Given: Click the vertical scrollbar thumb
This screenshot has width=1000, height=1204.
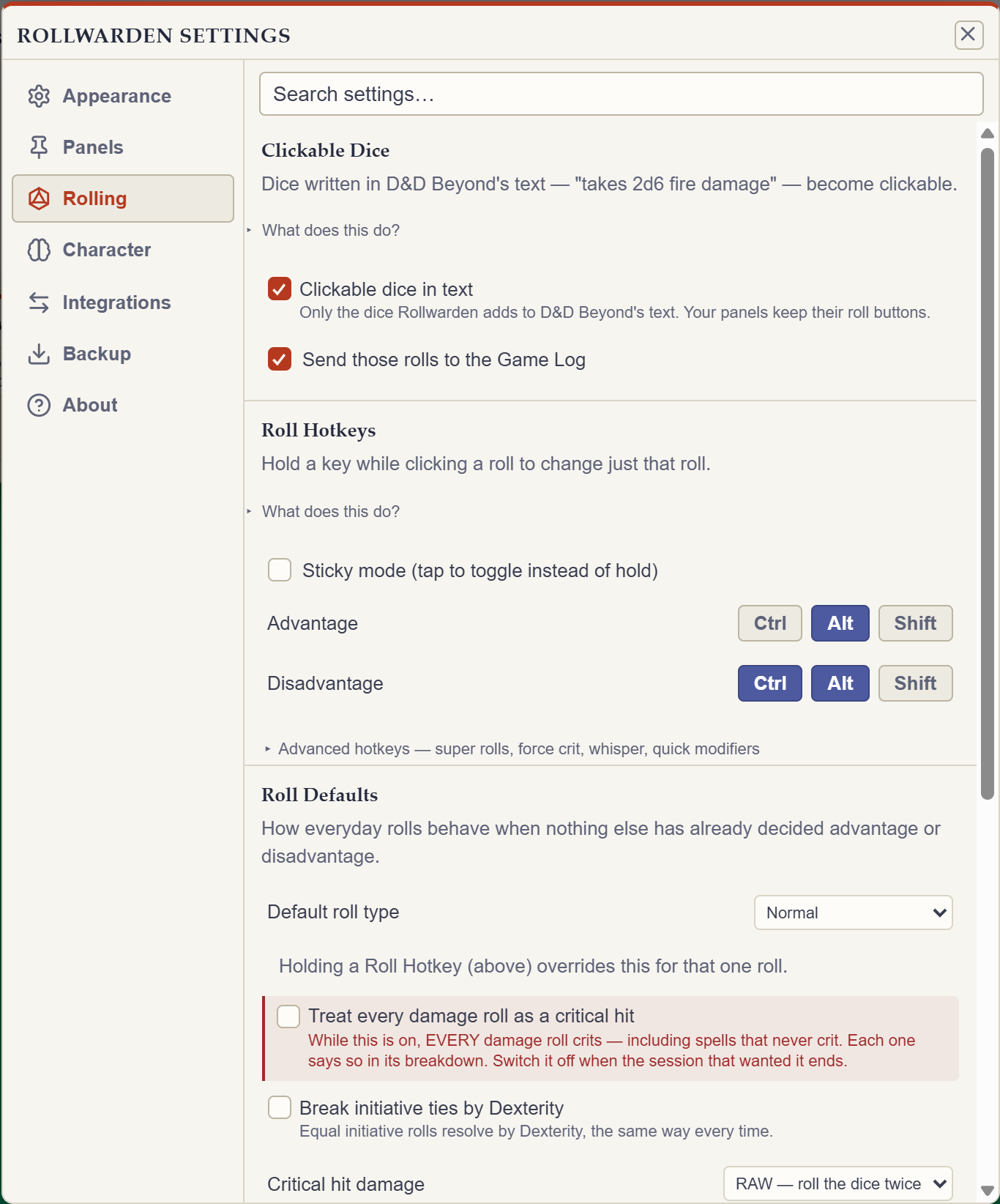Looking at the screenshot, I should 988,474.
